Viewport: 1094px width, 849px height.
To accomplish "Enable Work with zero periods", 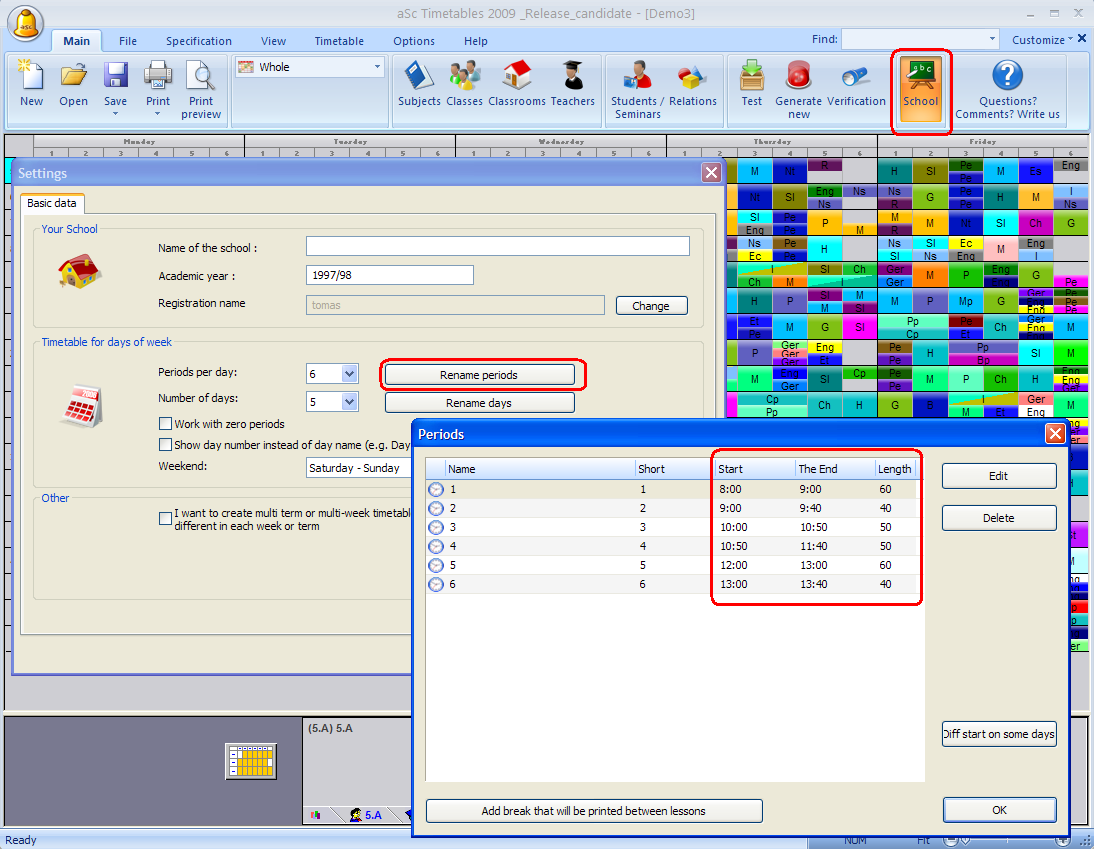I will pos(166,424).
